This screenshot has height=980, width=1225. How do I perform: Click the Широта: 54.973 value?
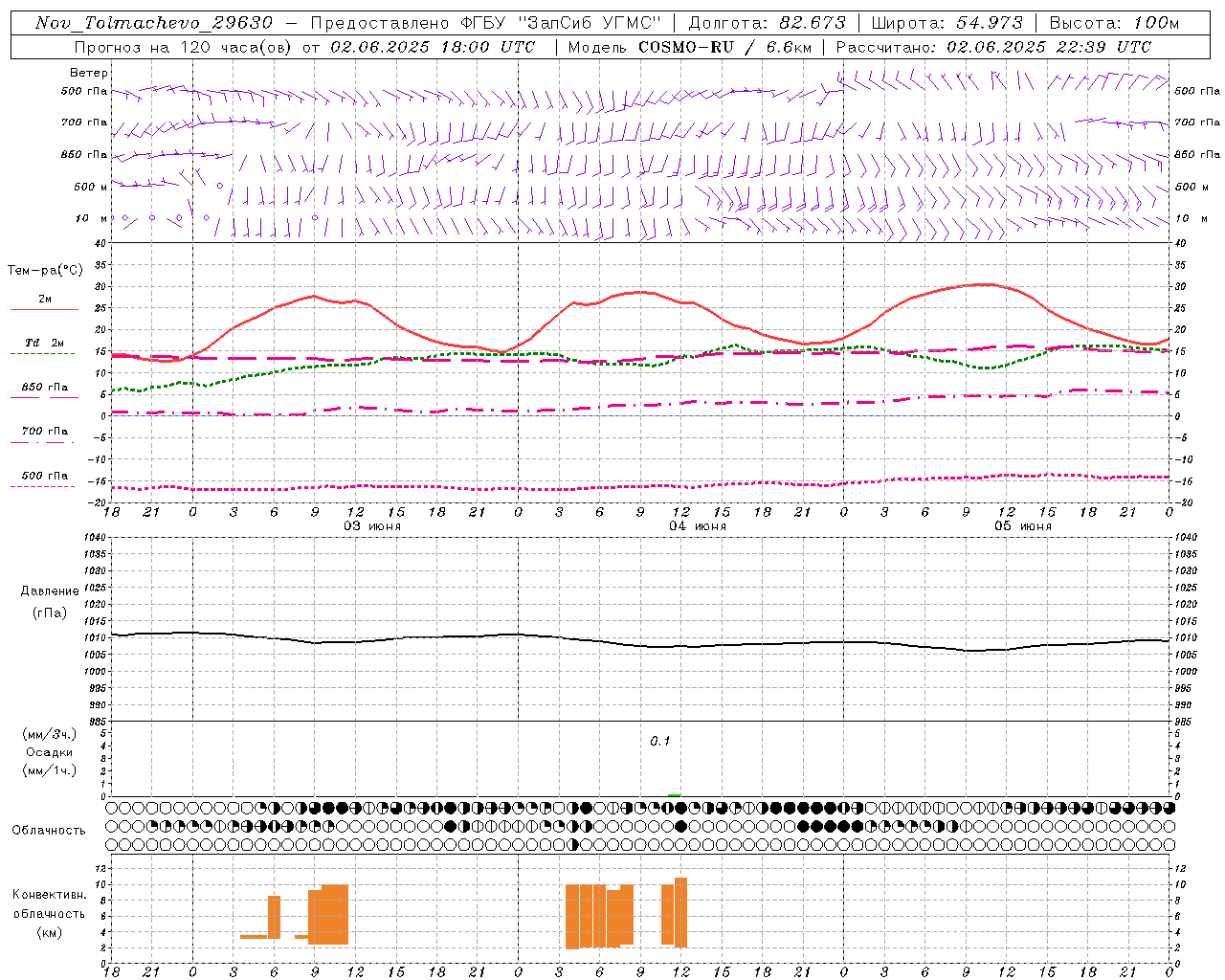click(x=947, y=23)
